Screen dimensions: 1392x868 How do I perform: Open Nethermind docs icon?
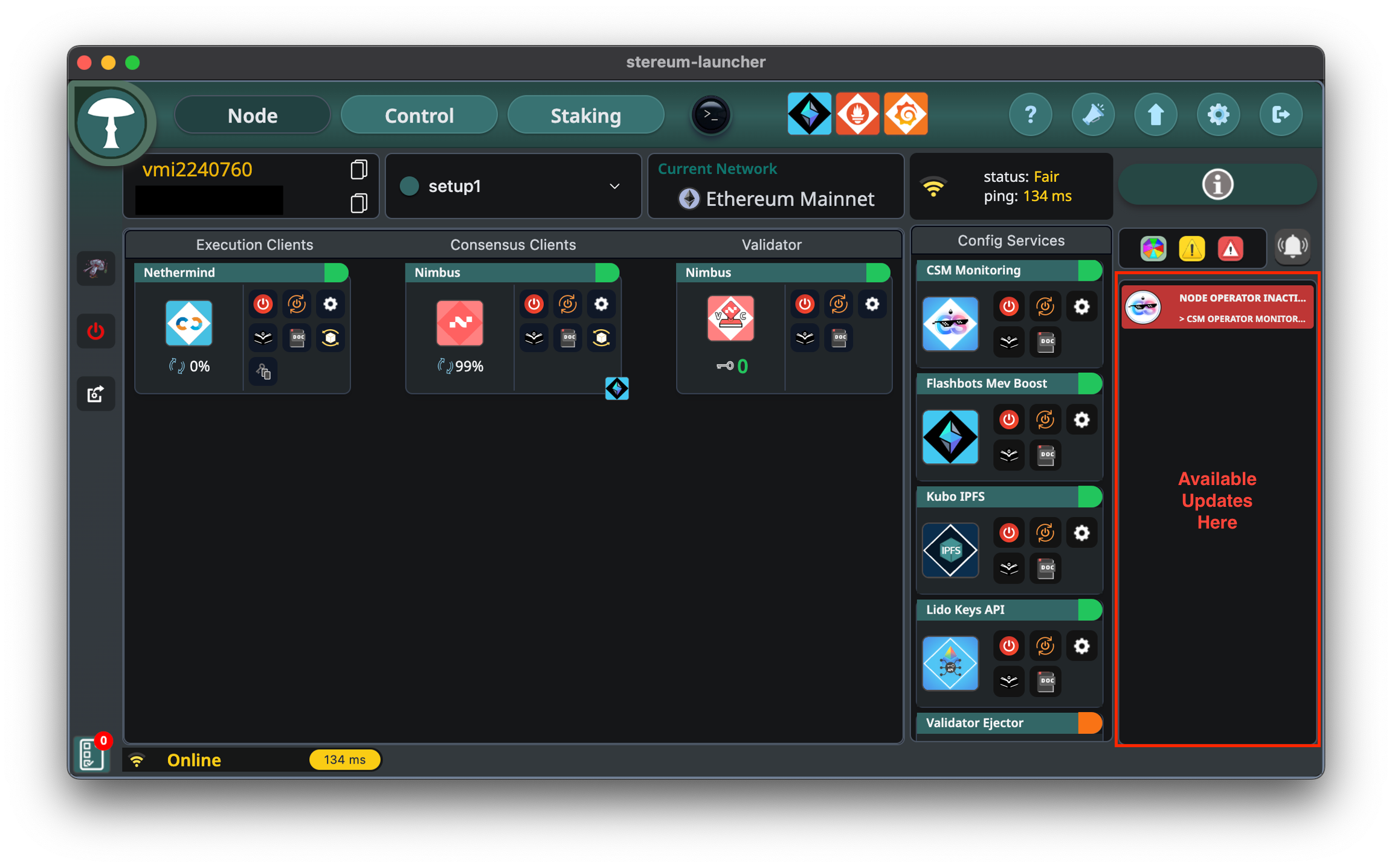point(297,338)
